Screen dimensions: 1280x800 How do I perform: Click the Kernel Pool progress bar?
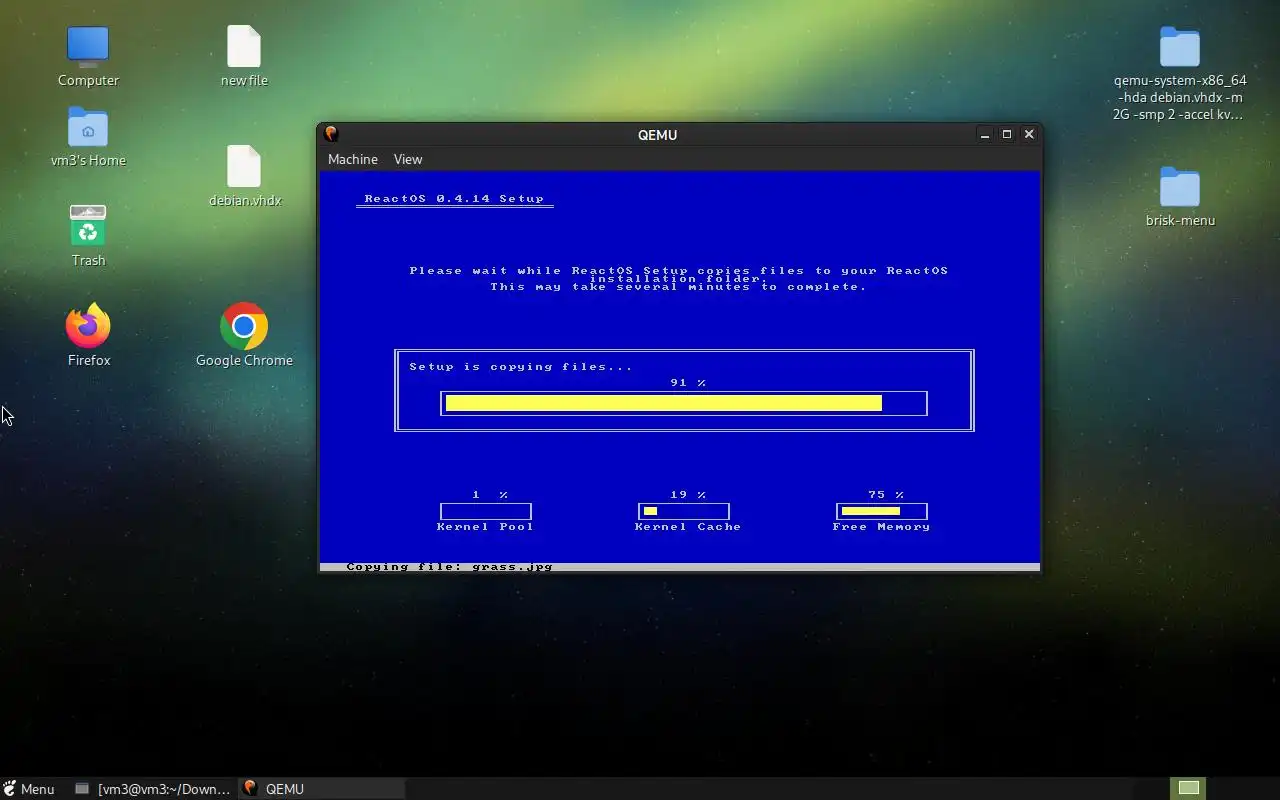click(486, 511)
